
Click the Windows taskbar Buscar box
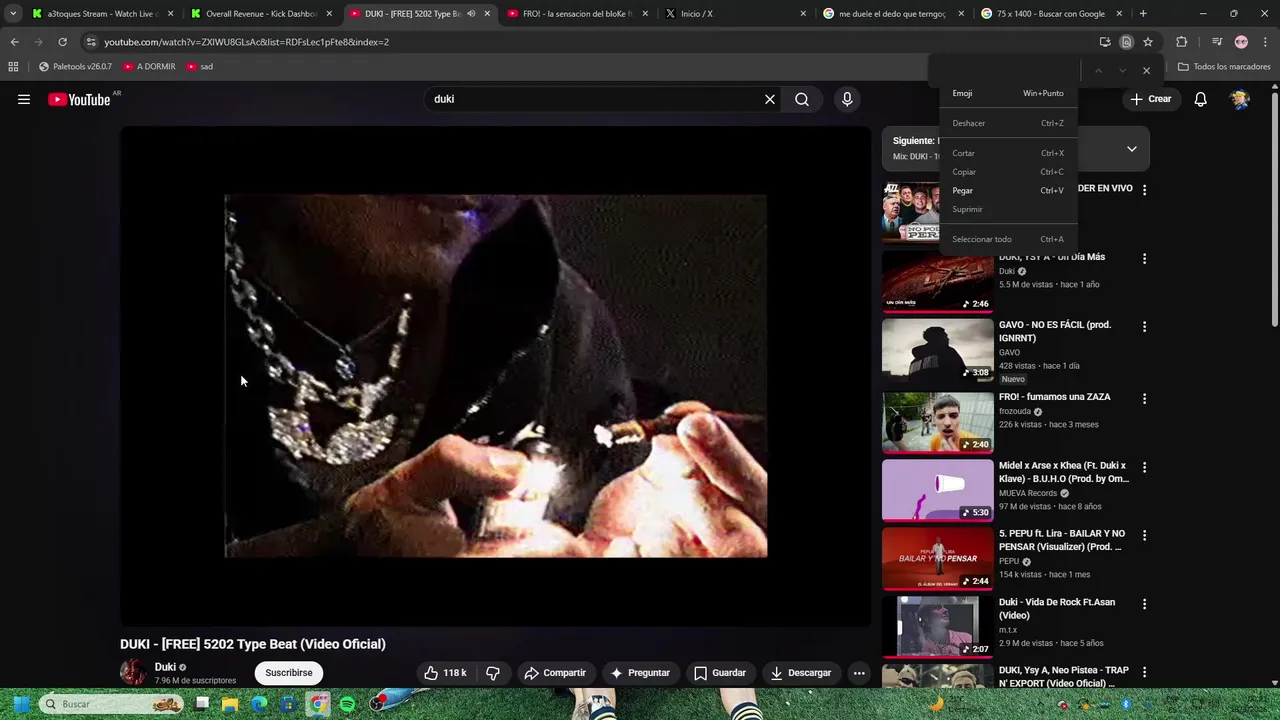tap(112, 704)
